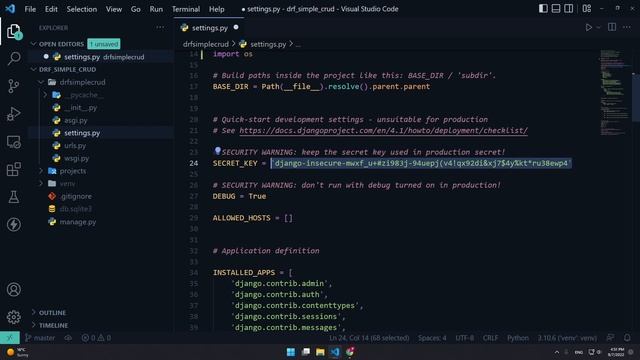The width and height of the screenshot is (640, 360).
Task: Open Explorer Views and More Actions ellipsis
Action: (x=160, y=27)
